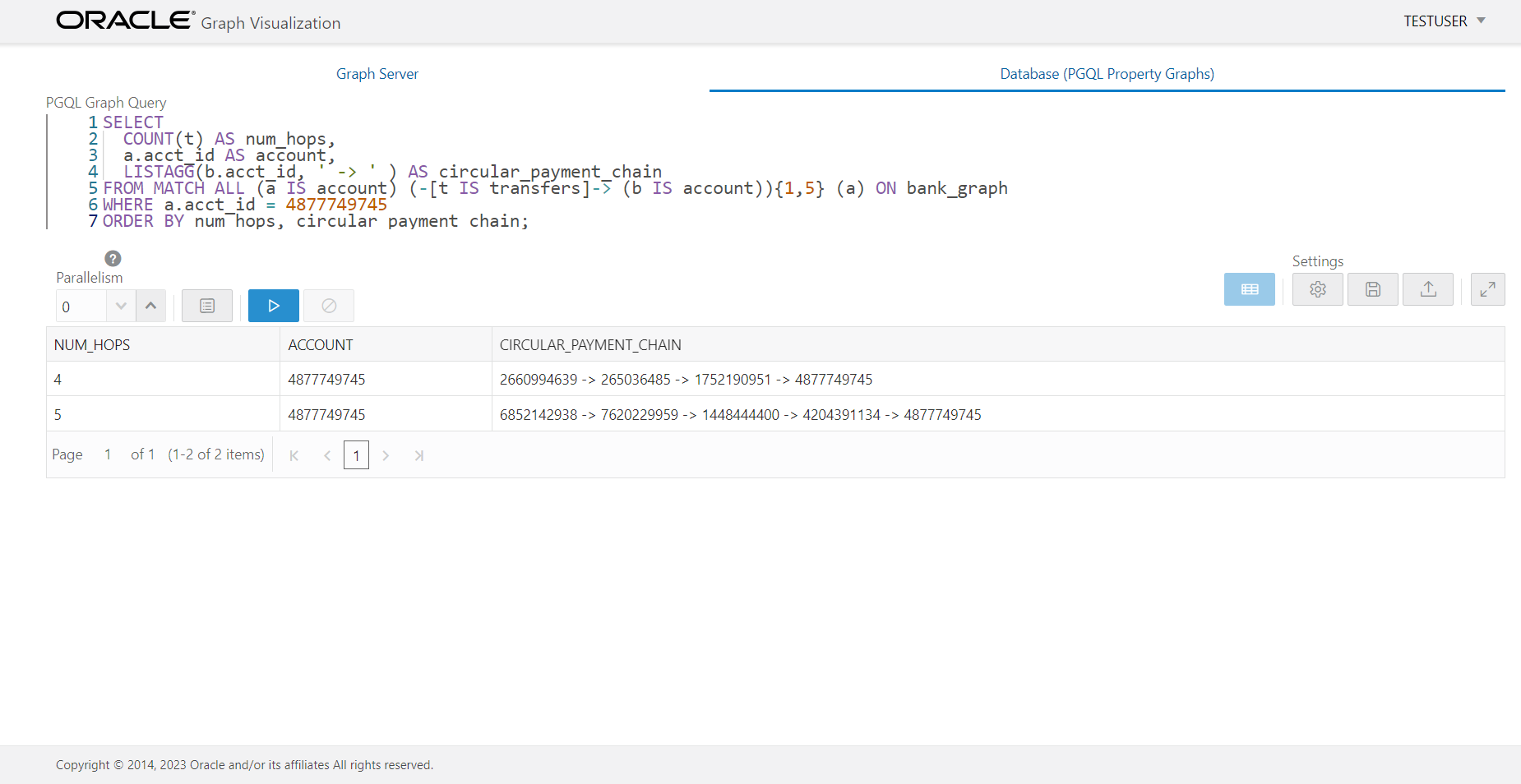Sort results by the NUM_HOPS column header
Screen dimensions: 1521x784
click(x=92, y=344)
